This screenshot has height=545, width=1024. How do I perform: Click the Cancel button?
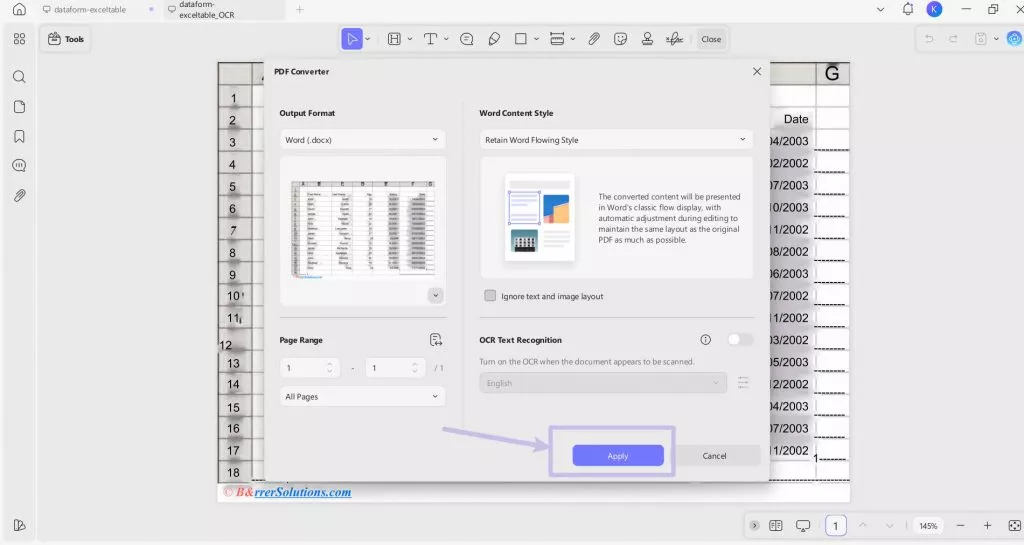click(x=714, y=456)
